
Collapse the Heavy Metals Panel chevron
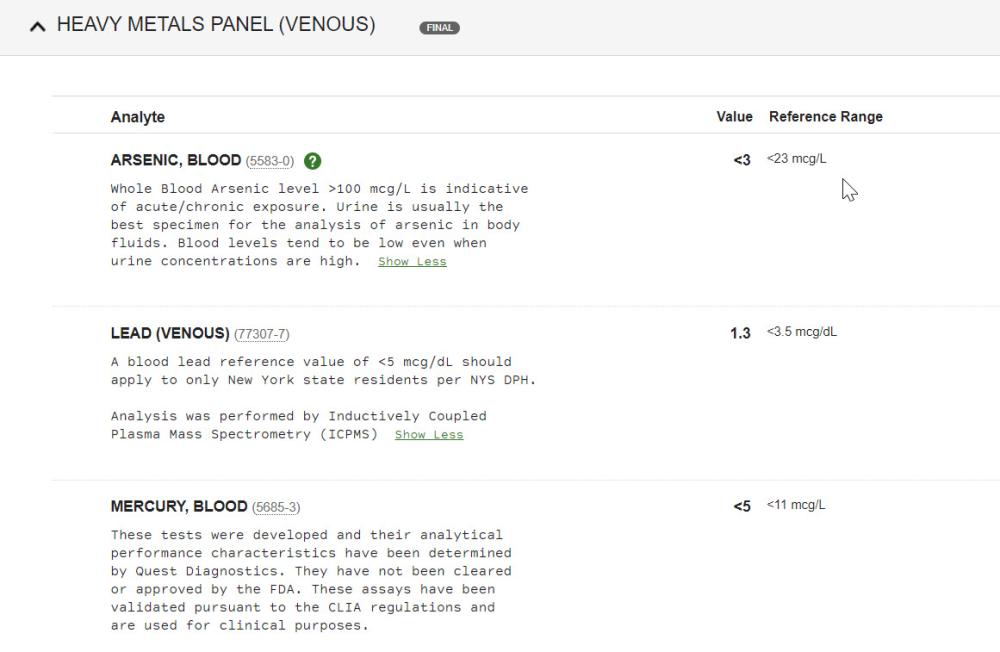tap(38, 27)
